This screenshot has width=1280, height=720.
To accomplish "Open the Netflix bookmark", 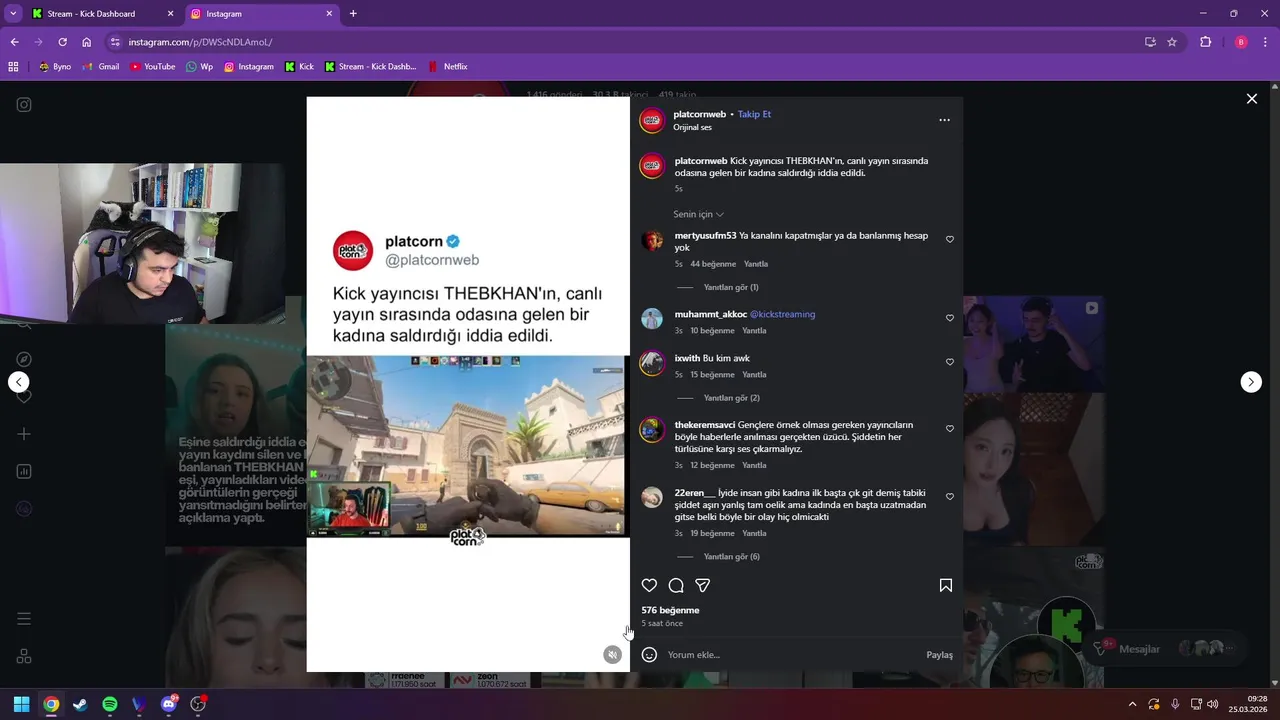I will [447, 67].
